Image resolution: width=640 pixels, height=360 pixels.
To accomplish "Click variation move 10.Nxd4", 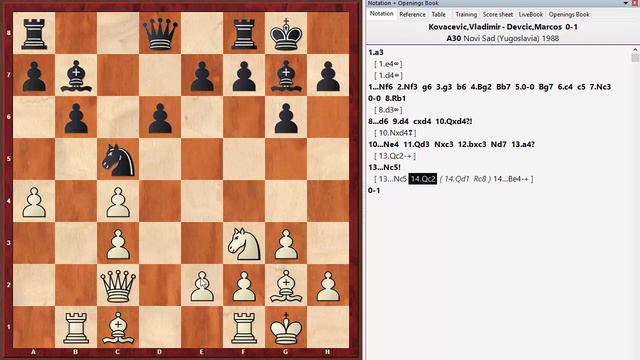I will (395, 133).
